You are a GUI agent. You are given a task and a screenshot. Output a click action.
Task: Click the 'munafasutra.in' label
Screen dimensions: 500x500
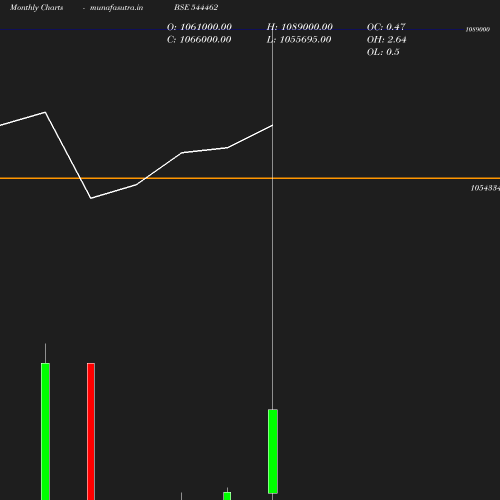coord(116,7)
